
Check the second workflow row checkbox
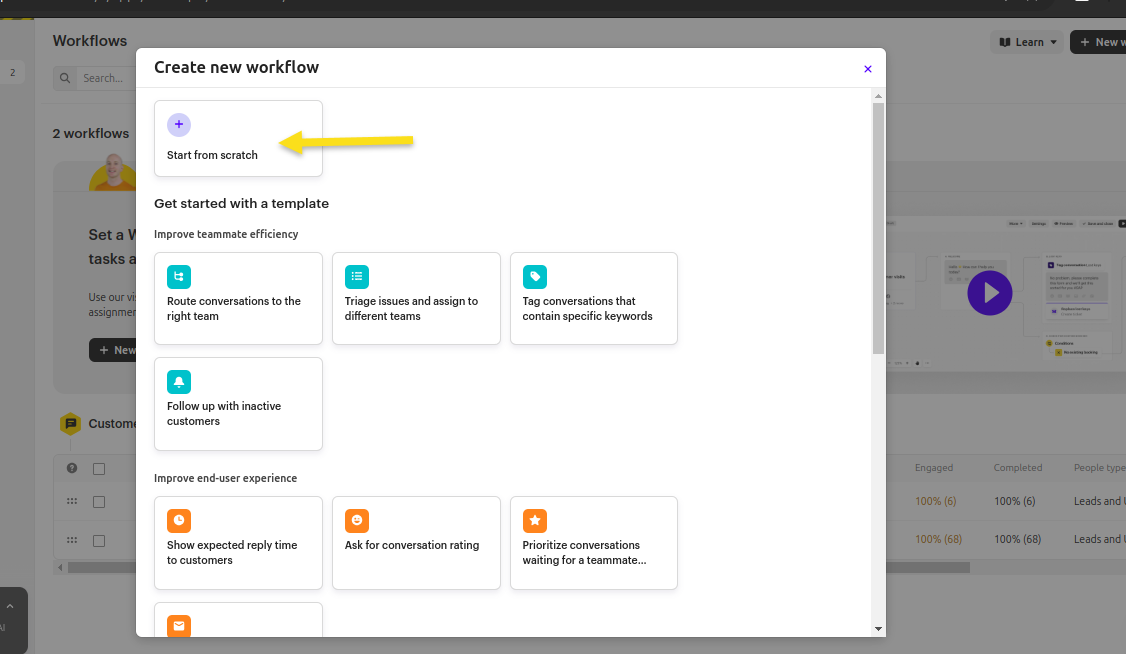(x=99, y=541)
